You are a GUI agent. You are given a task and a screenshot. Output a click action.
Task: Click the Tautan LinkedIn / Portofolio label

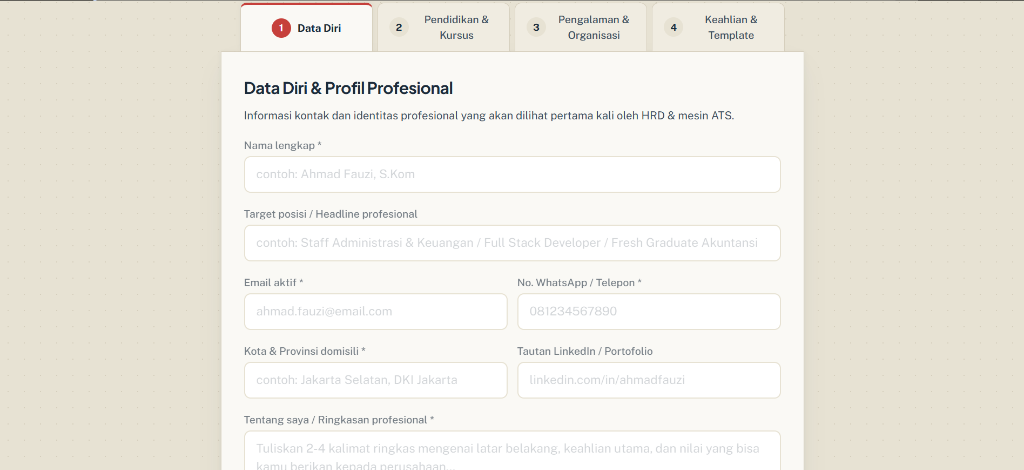(585, 351)
